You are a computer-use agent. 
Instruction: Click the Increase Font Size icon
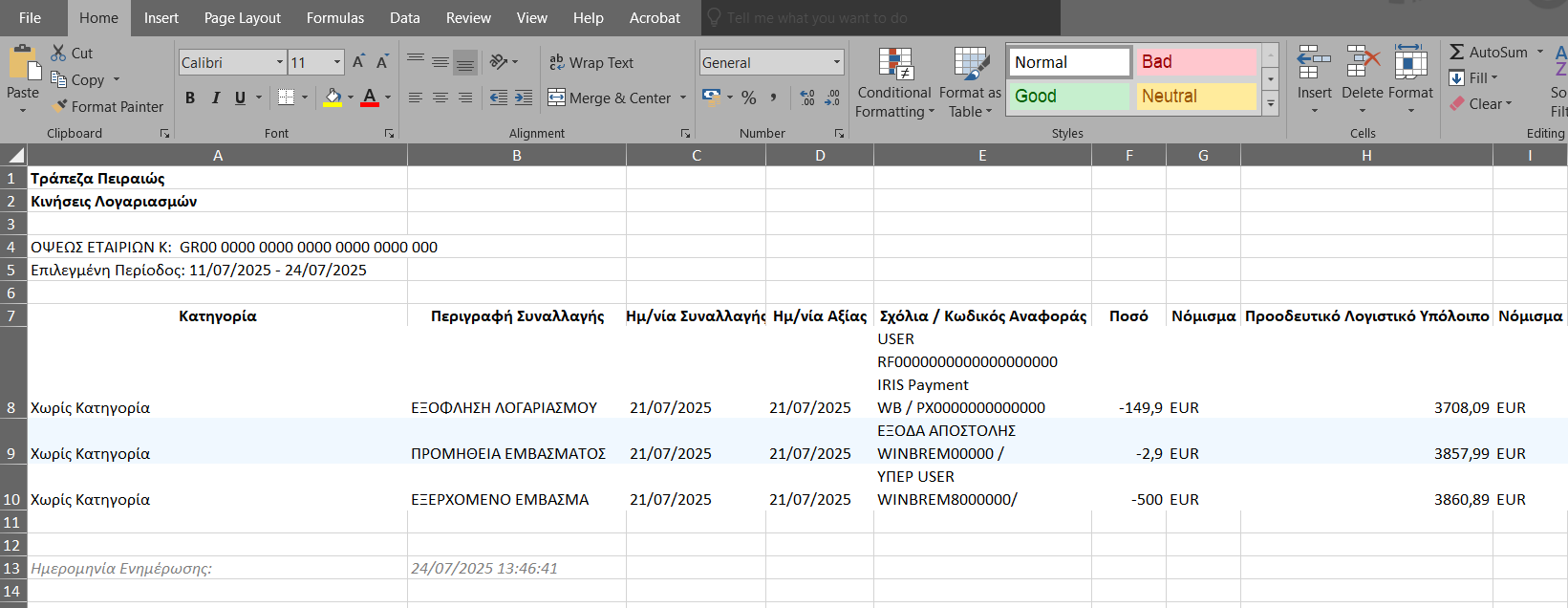coord(358,62)
